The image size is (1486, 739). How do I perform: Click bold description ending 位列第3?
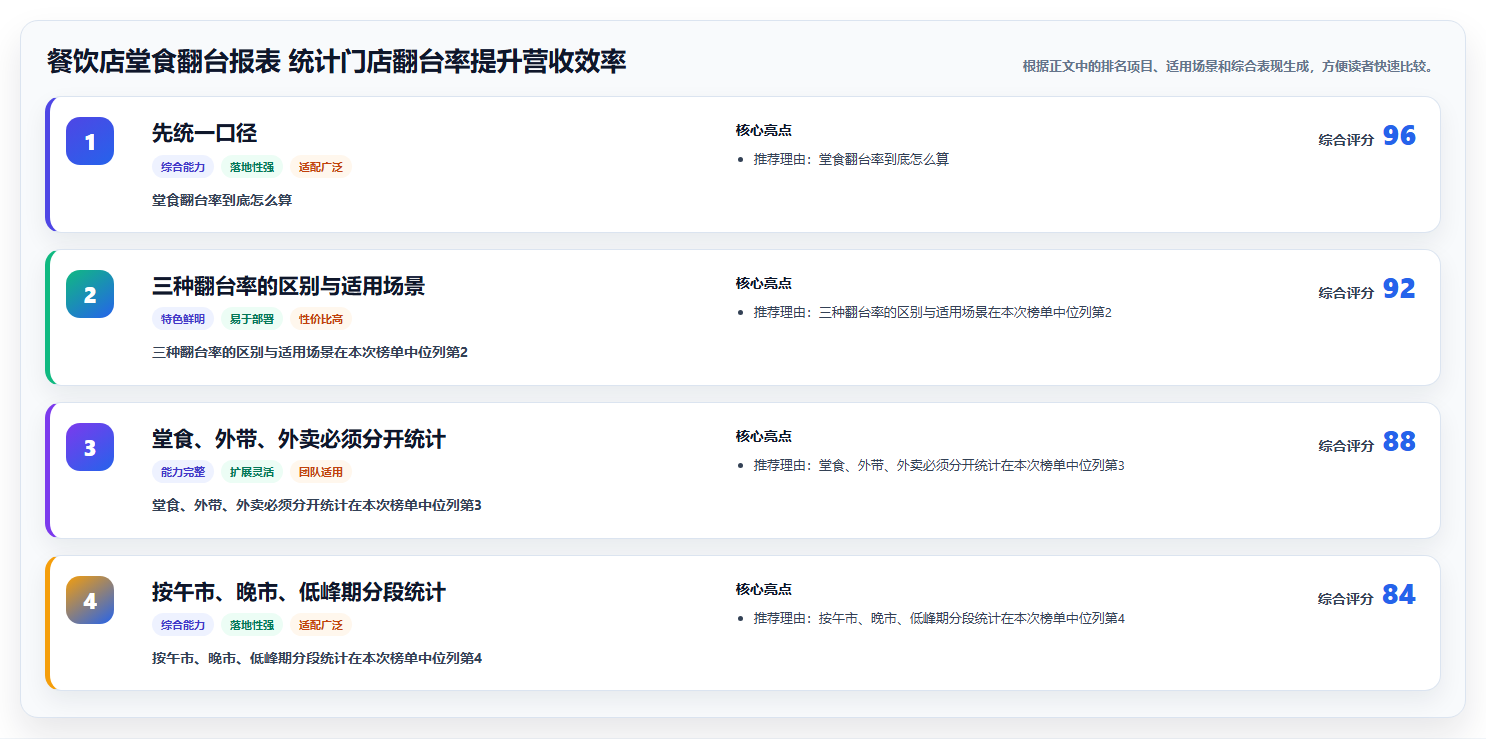point(317,505)
